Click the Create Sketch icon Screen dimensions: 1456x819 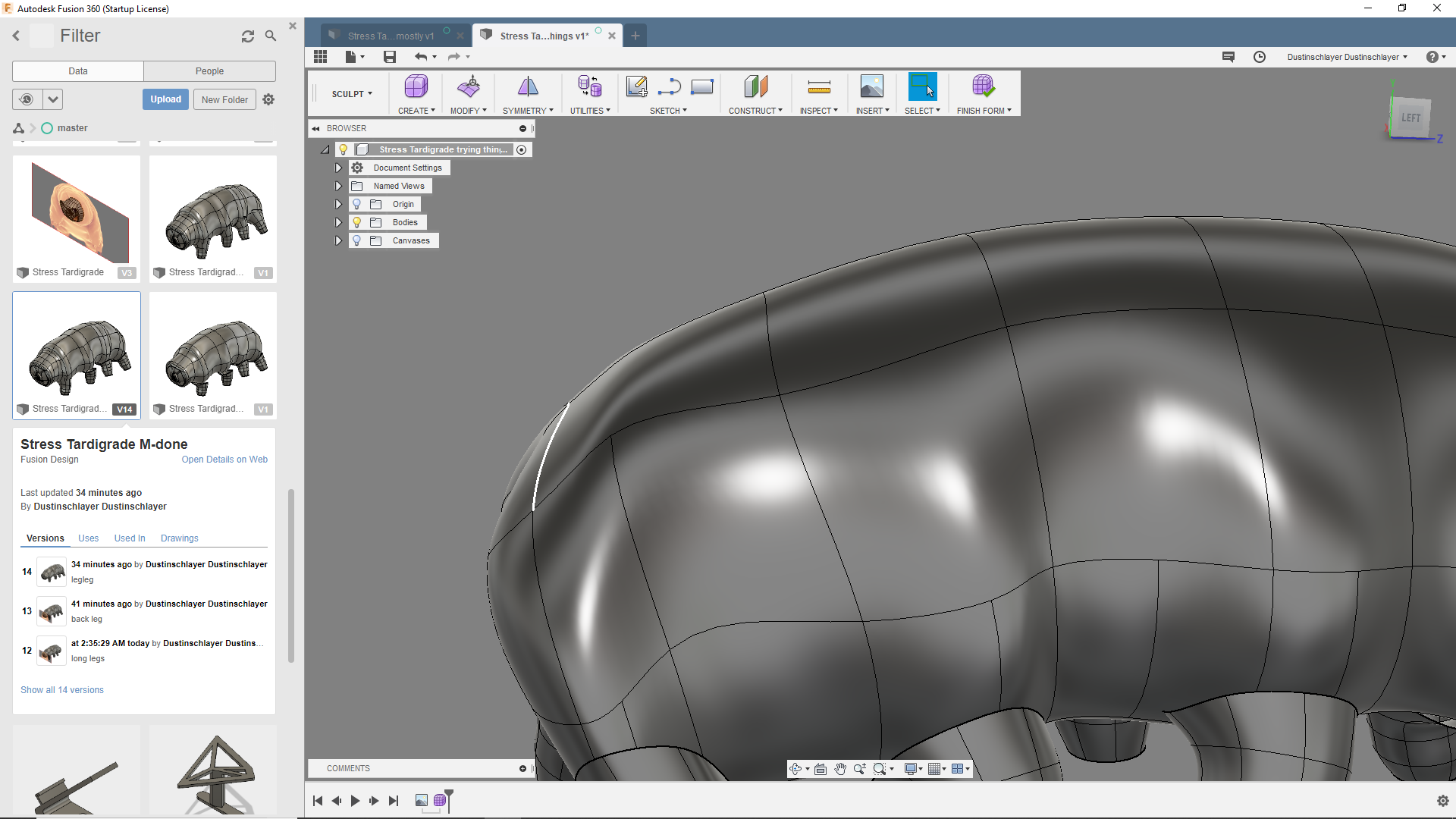click(637, 86)
